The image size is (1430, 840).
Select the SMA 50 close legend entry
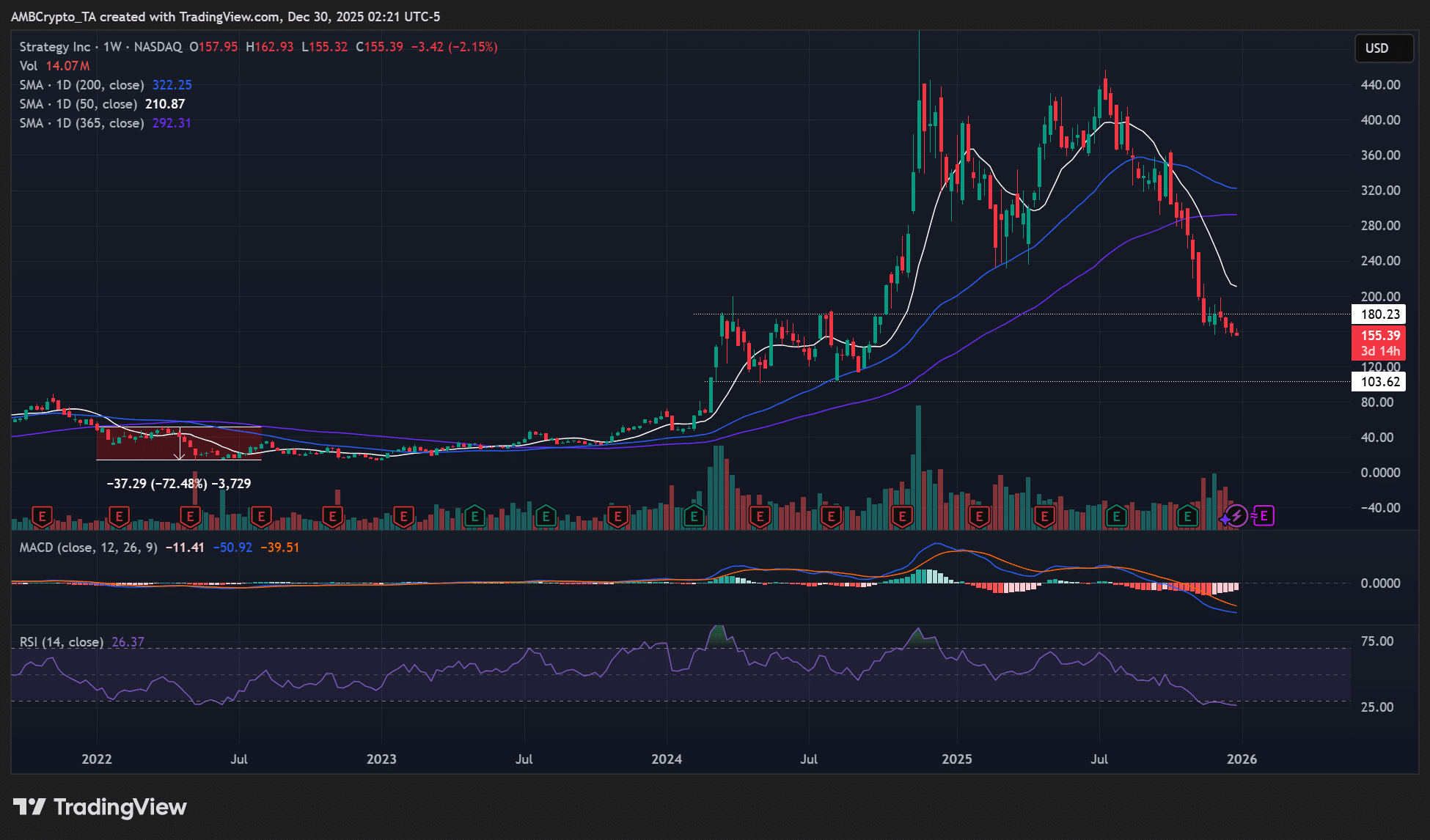coord(78,104)
